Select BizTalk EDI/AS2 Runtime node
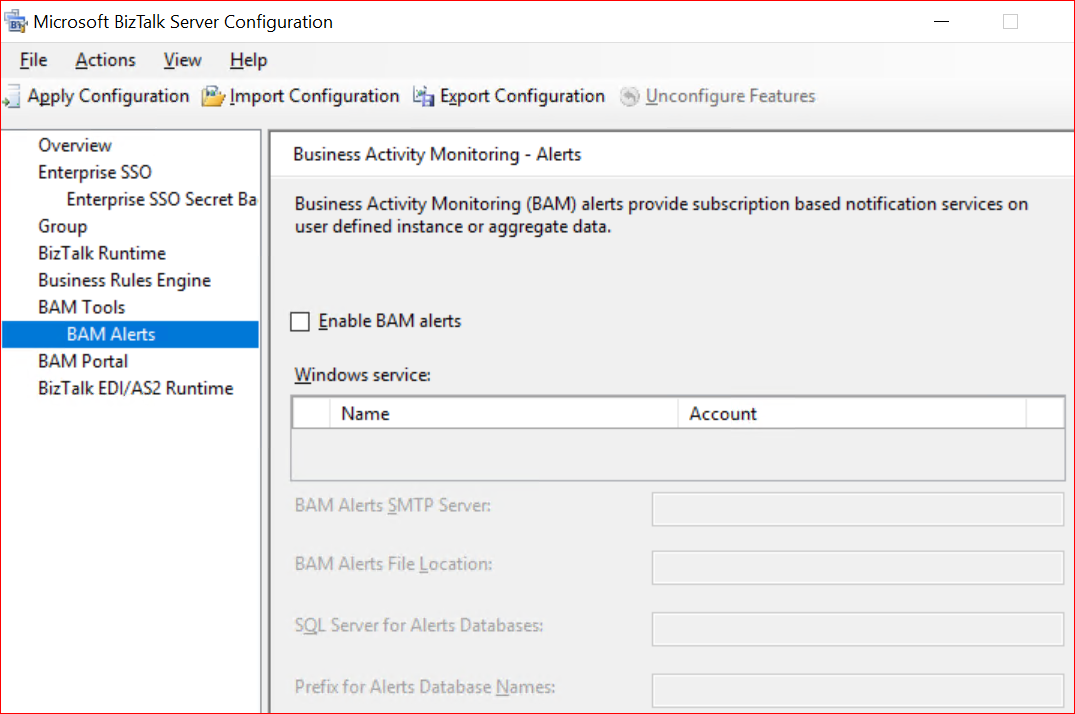The image size is (1075, 714). 135,388
